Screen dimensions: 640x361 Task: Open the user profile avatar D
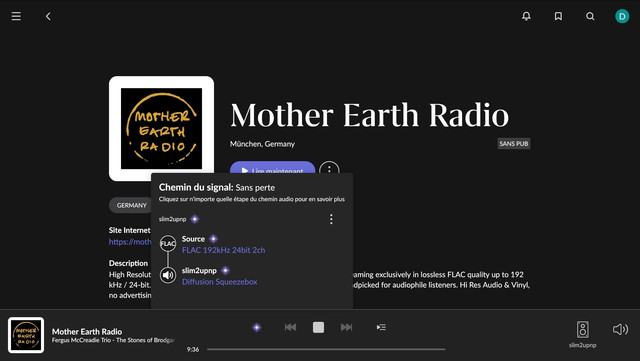pyautogui.click(x=622, y=16)
